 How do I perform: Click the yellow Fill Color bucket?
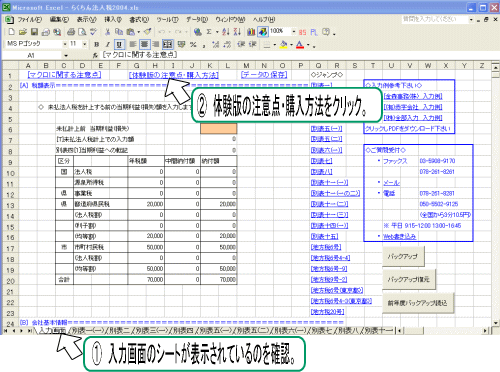point(284,44)
